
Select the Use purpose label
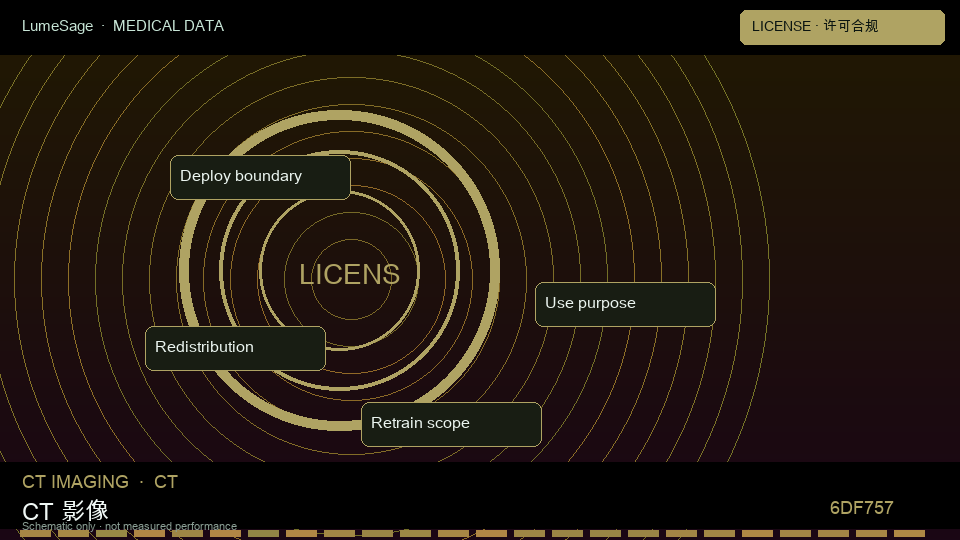[625, 304]
